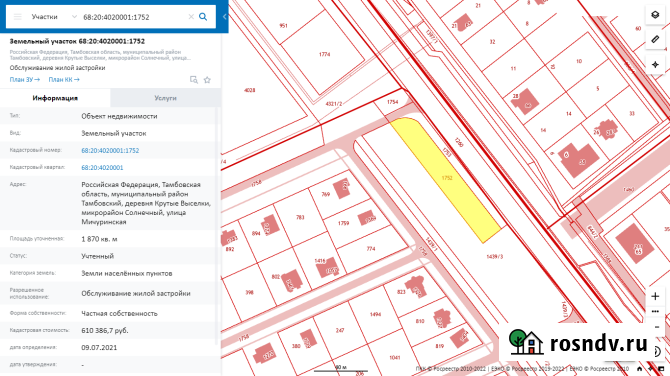Clear the cadastral number search field
670x376 pixels.
[191, 17]
